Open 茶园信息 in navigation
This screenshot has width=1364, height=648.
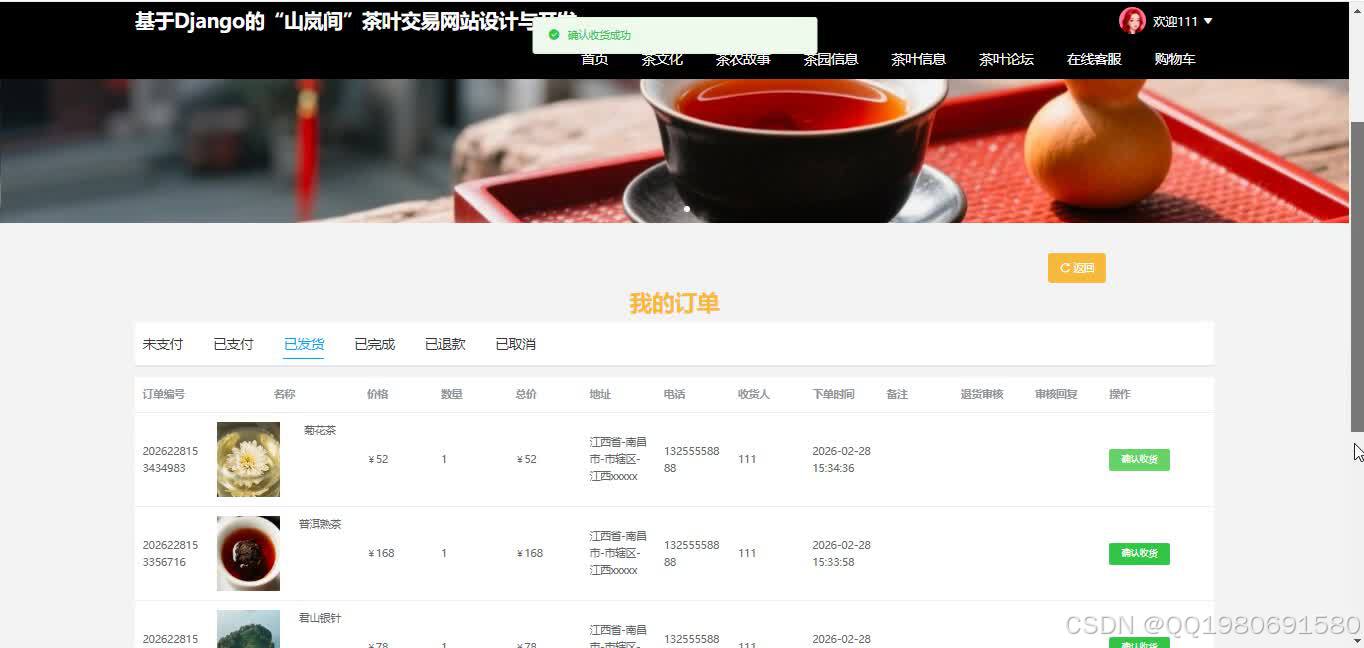point(831,59)
